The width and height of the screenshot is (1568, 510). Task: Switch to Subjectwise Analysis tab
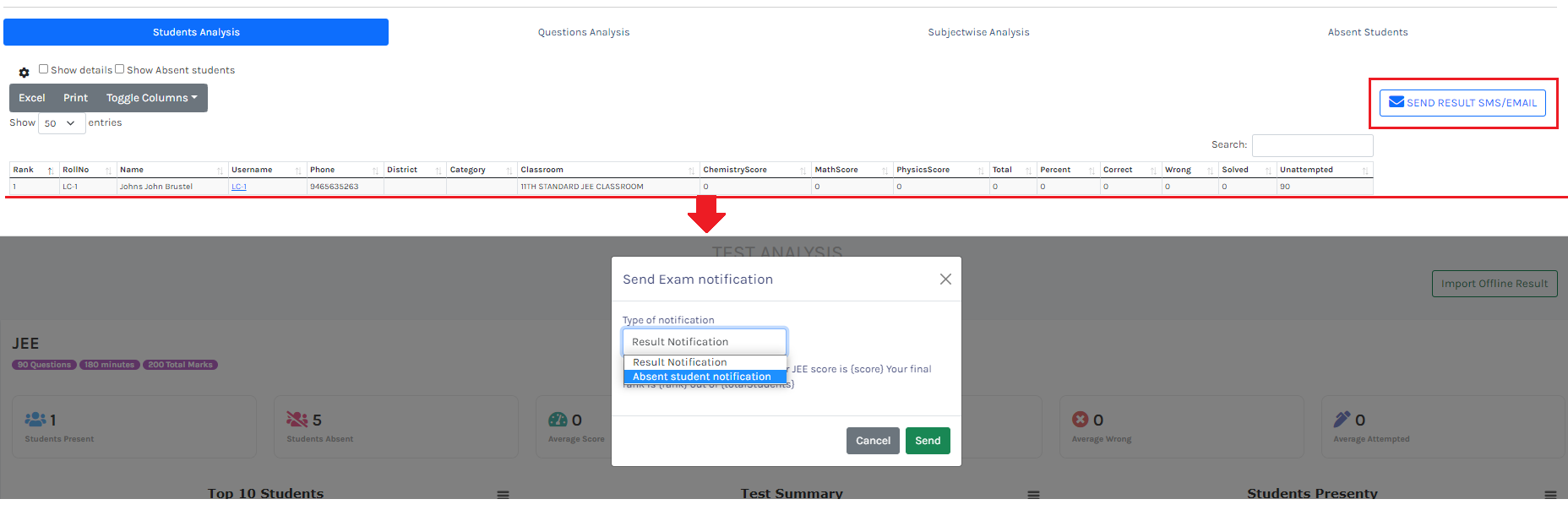[x=978, y=32]
